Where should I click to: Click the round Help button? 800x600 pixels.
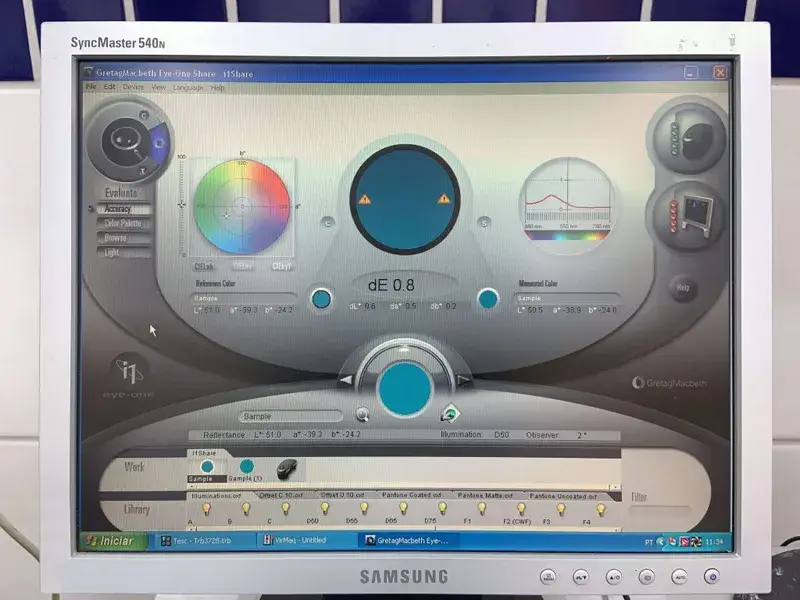tap(684, 287)
